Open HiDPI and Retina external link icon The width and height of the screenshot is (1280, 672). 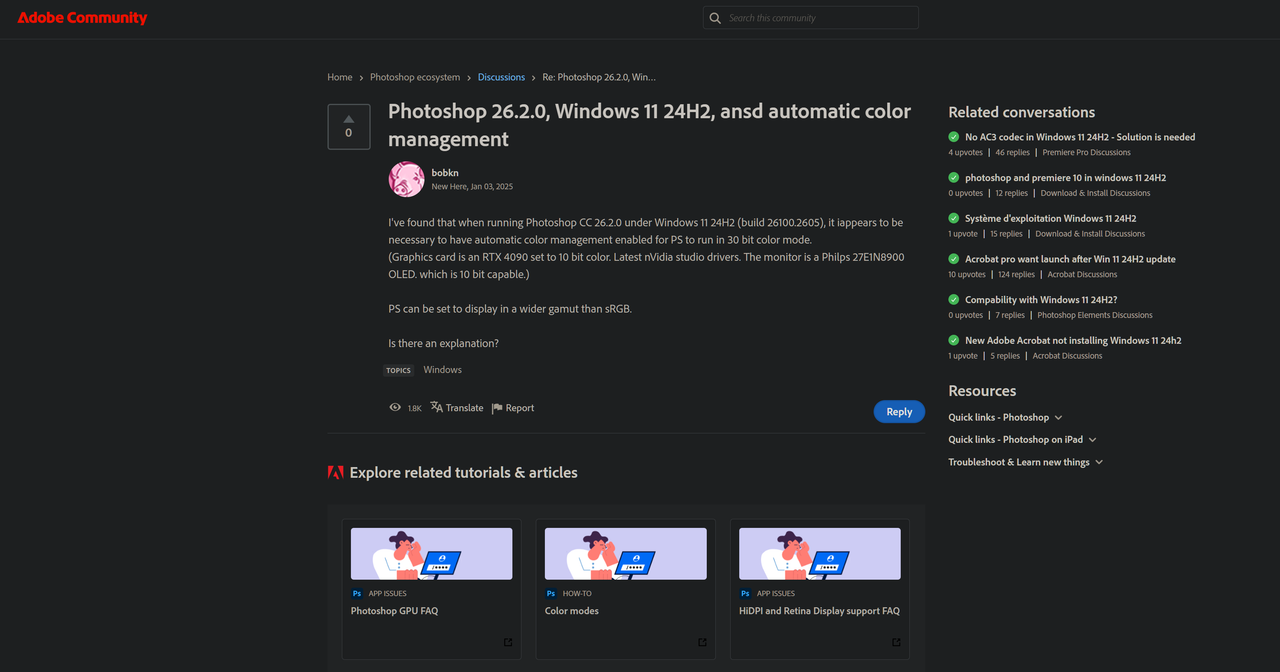pos(896,642)
